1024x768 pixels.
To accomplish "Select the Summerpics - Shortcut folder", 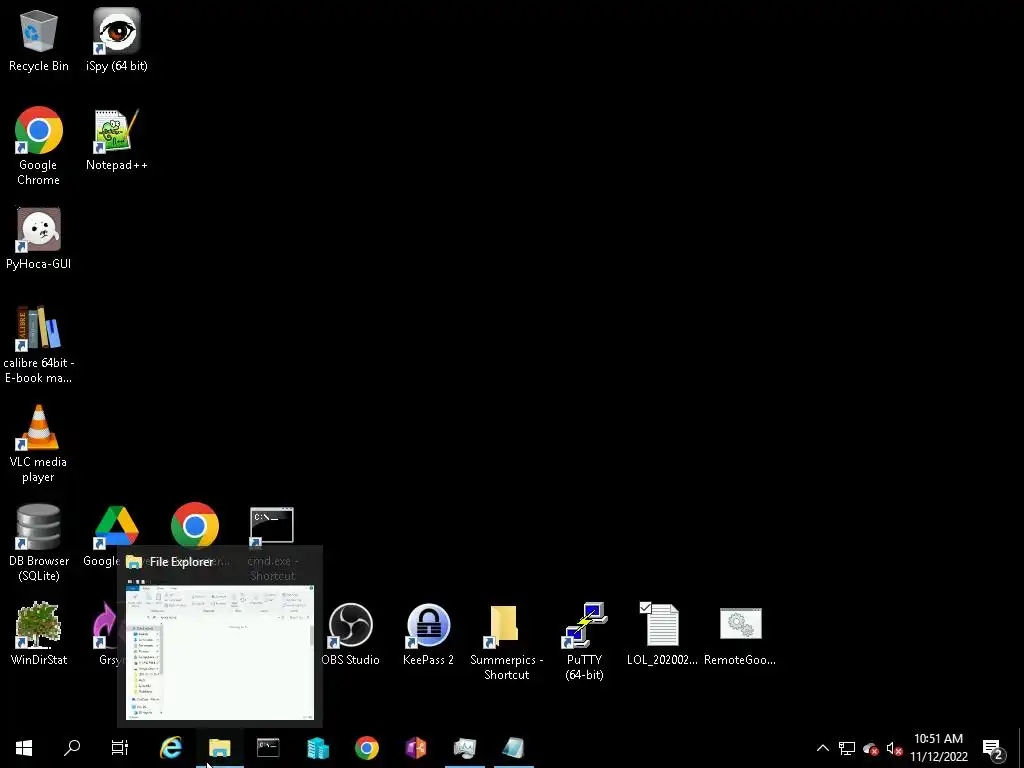I will tap(506, 641).
